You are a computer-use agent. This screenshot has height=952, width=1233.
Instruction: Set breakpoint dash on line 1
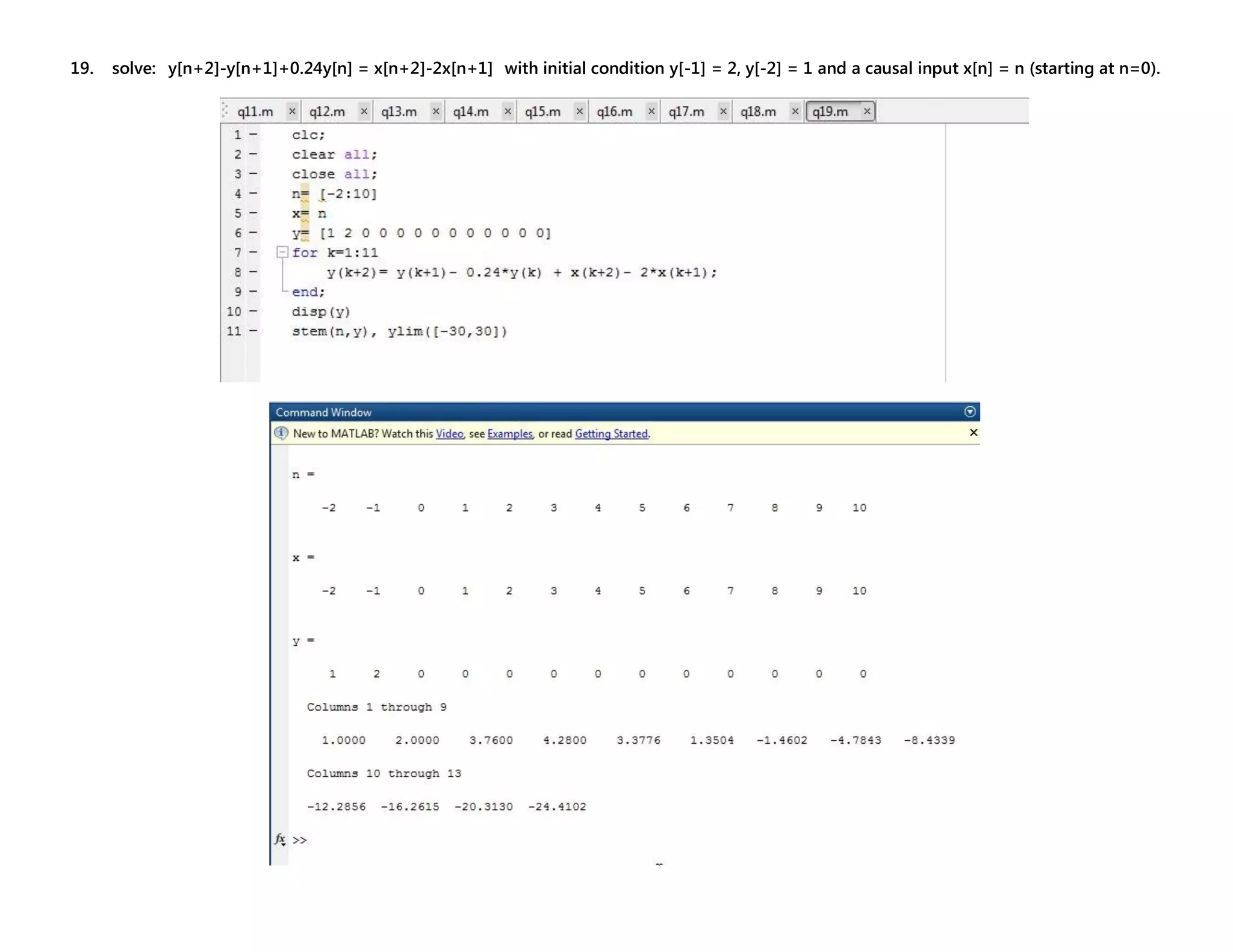[x=253, y=135]
